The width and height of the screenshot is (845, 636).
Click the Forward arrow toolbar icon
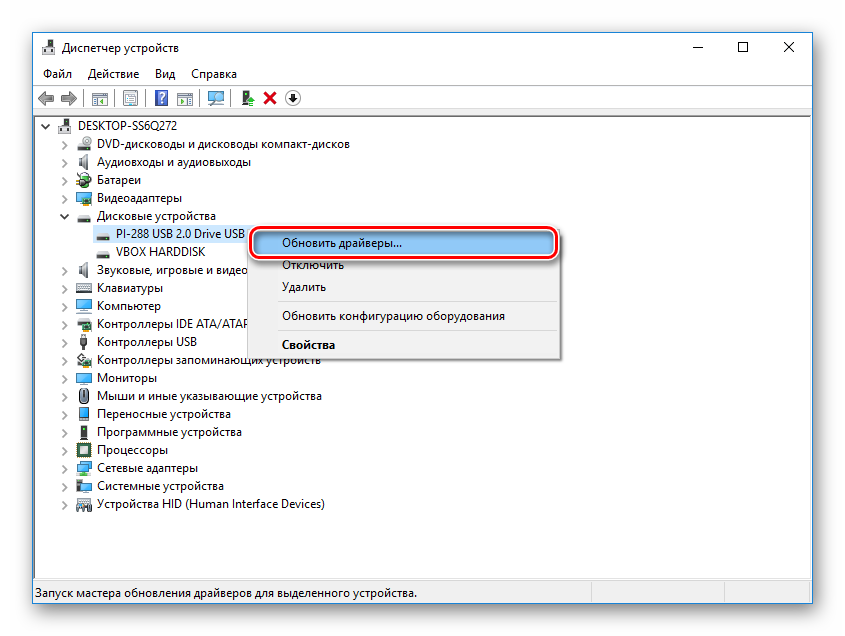point(68,98)
